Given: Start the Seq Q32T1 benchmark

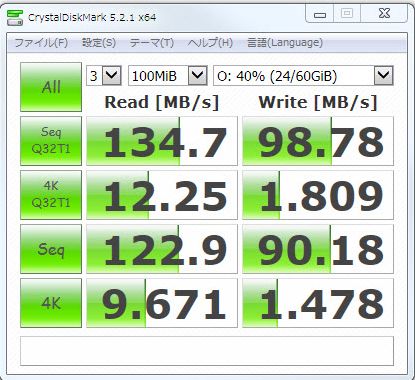Looking at the screenshot, I should tap(51, 141).
